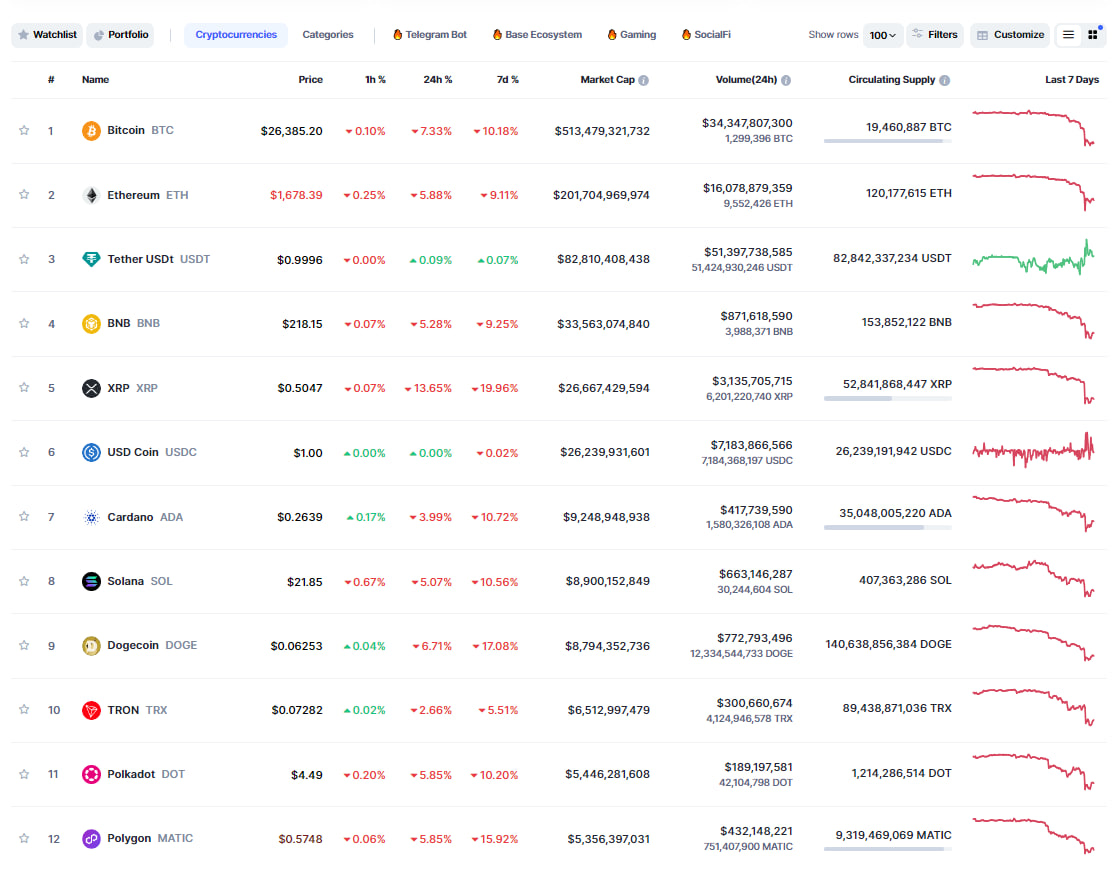The height and width of the screenshot is (869, 1119).
Task: Open Base Ecosystem trending tab
Action: point(537,34)
